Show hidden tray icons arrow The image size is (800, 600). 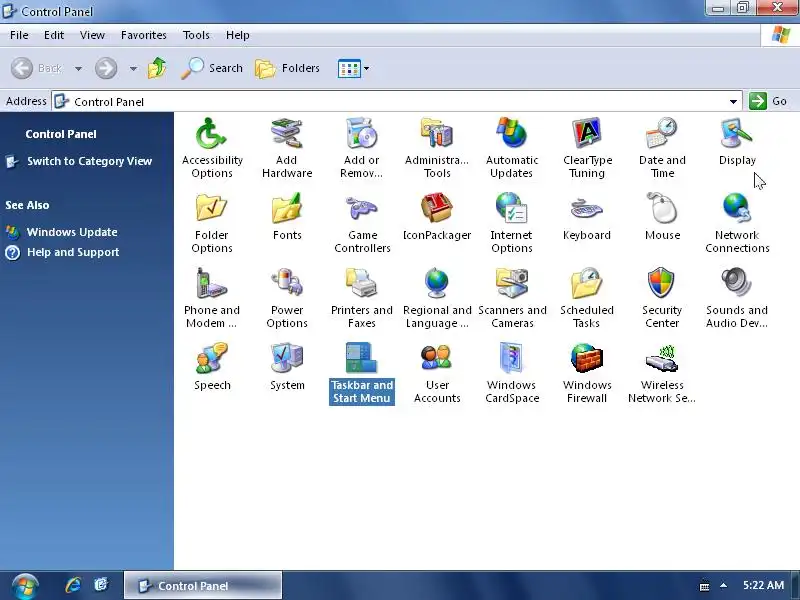coord(723,585)
